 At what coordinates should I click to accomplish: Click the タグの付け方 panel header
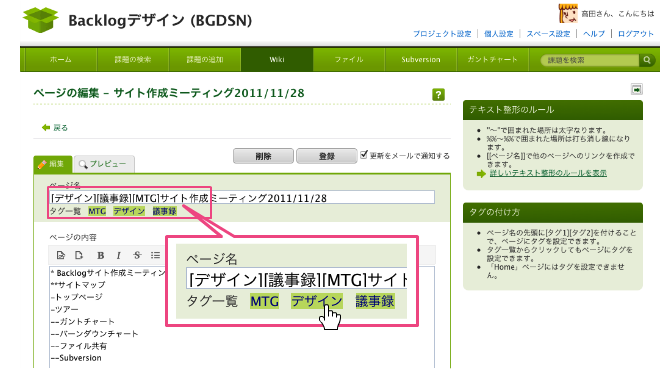point(553,212)
